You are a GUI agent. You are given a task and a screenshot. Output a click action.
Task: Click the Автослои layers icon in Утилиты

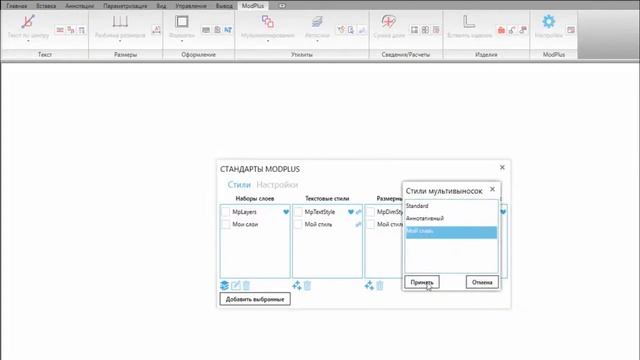pos(317,22)
